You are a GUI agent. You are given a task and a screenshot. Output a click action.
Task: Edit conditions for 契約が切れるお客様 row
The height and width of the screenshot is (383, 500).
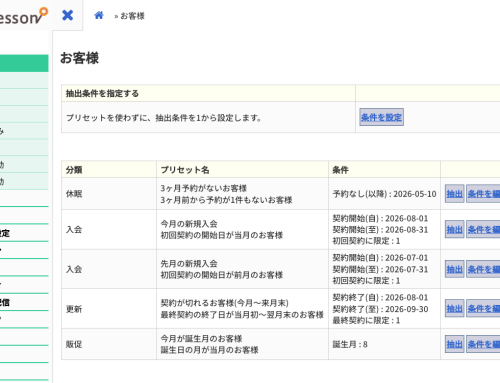(x=483, y=309)
